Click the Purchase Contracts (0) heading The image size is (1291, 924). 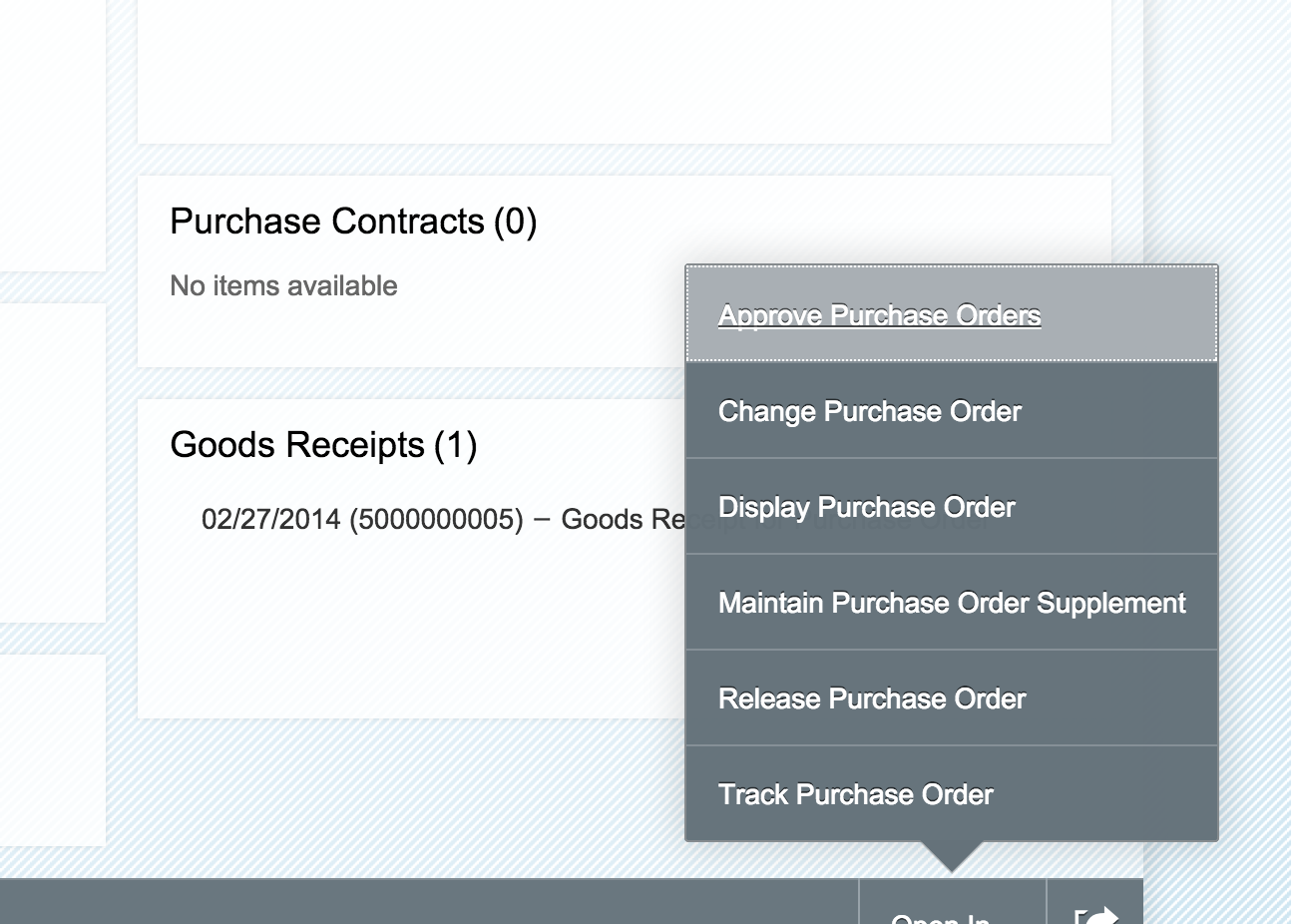353,222
